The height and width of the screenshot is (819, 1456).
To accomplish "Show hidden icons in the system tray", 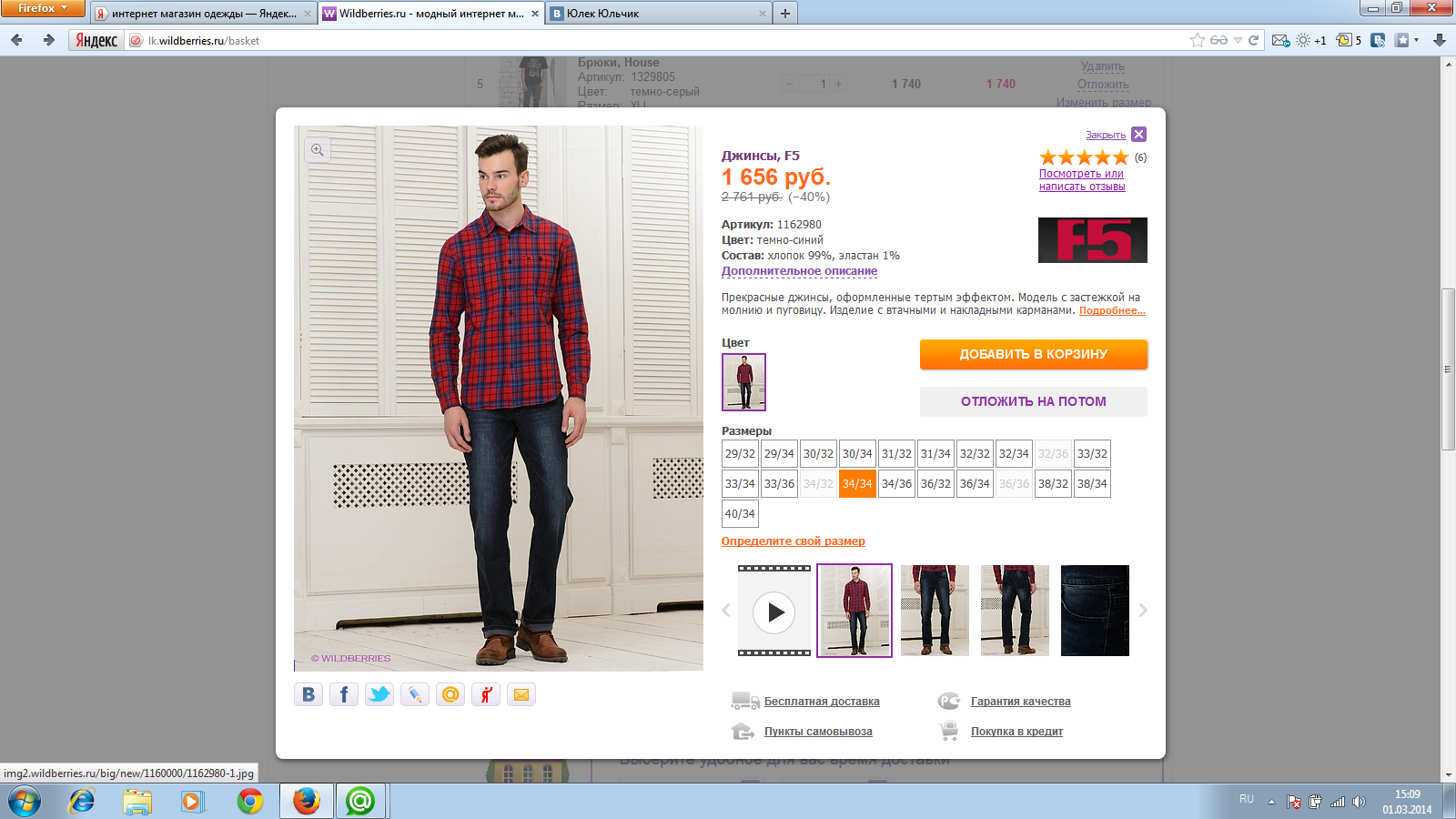I will point(1271,802).
